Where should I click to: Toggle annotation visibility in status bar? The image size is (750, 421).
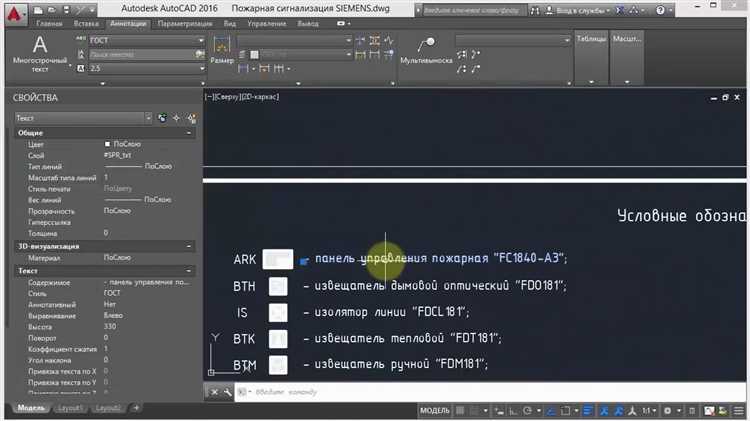click(x=605, y=411)
